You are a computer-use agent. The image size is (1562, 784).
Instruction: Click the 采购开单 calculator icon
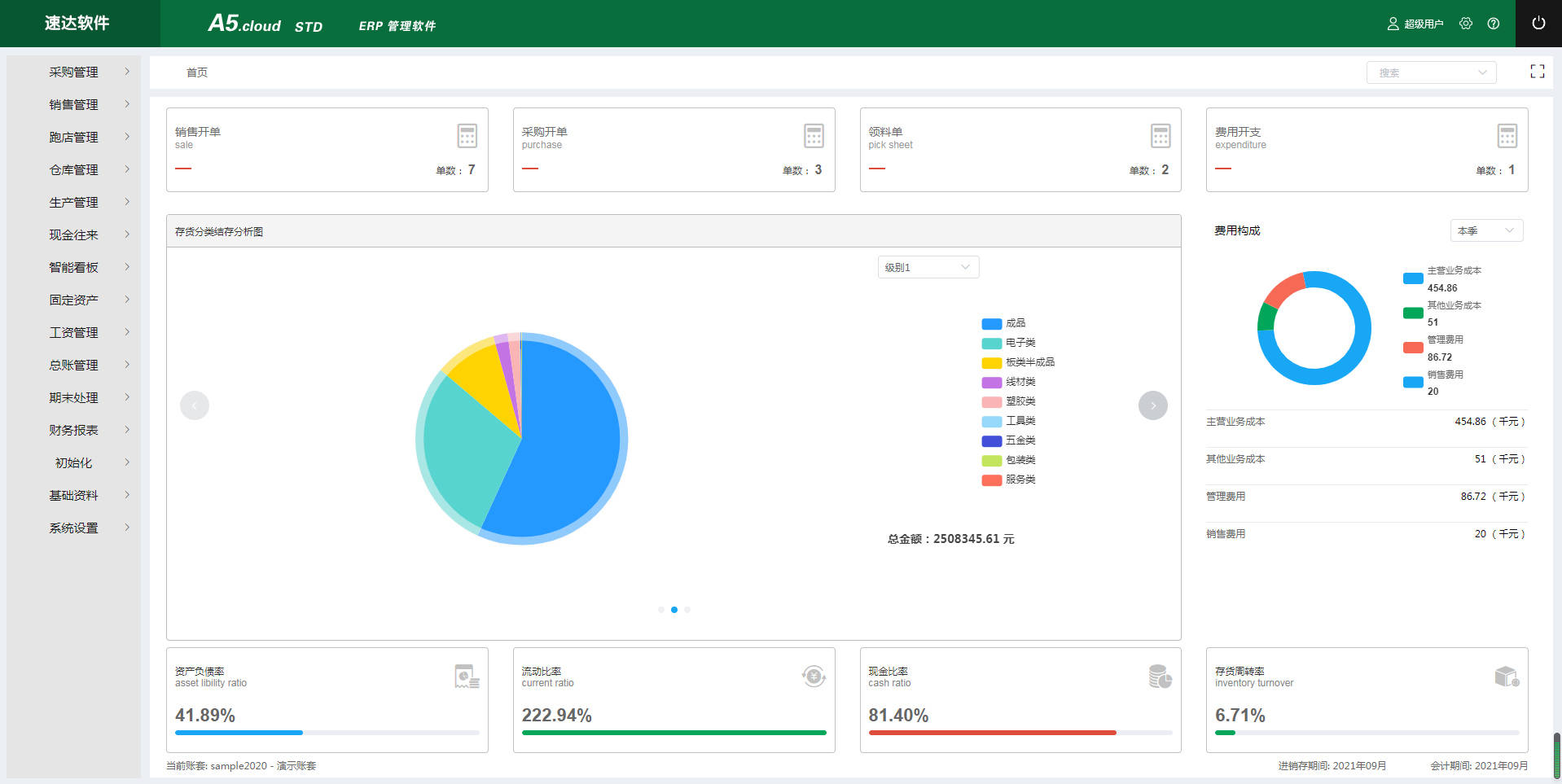coord(814,136)
